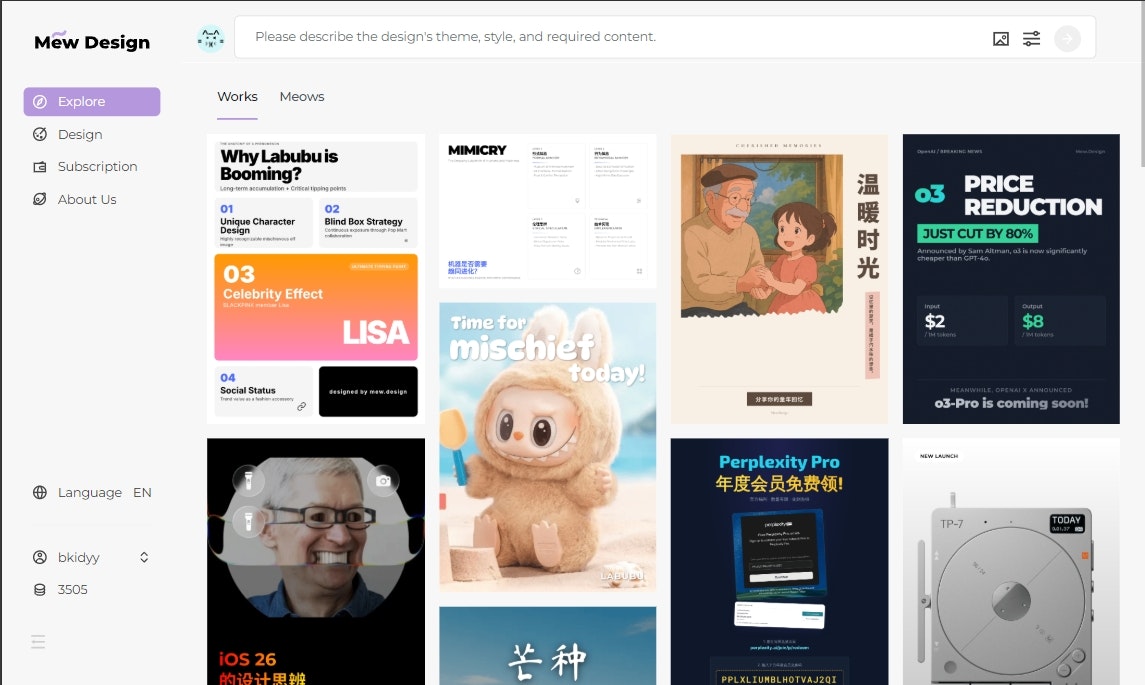Image resolution: width=1145 pixels, height=685 pixels.
Task: Click the Subscription wallet icon
Action: click(x=40, y=167)
